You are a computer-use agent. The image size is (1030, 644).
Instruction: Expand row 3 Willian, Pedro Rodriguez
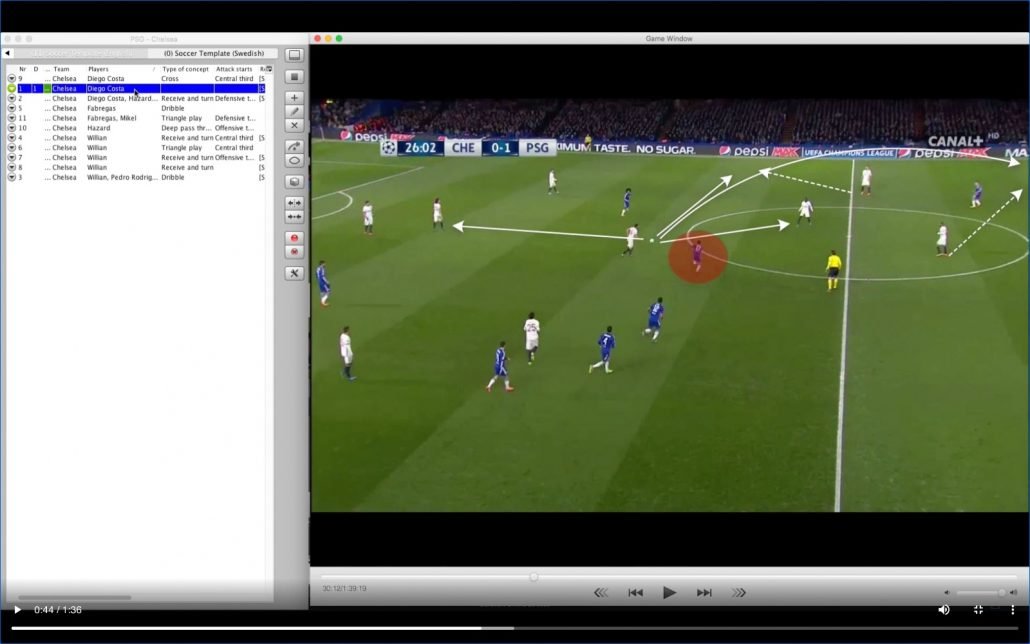click(11, 177)
